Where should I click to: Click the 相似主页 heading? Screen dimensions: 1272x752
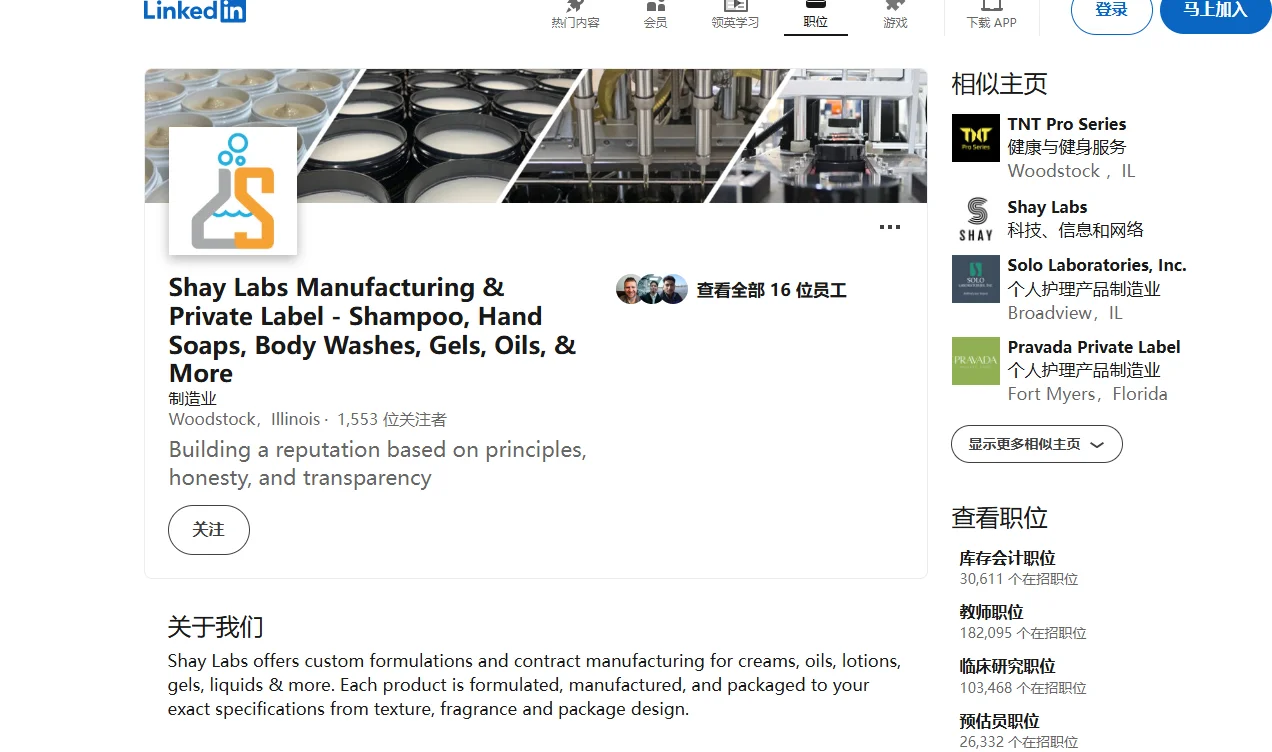(999, 84)
